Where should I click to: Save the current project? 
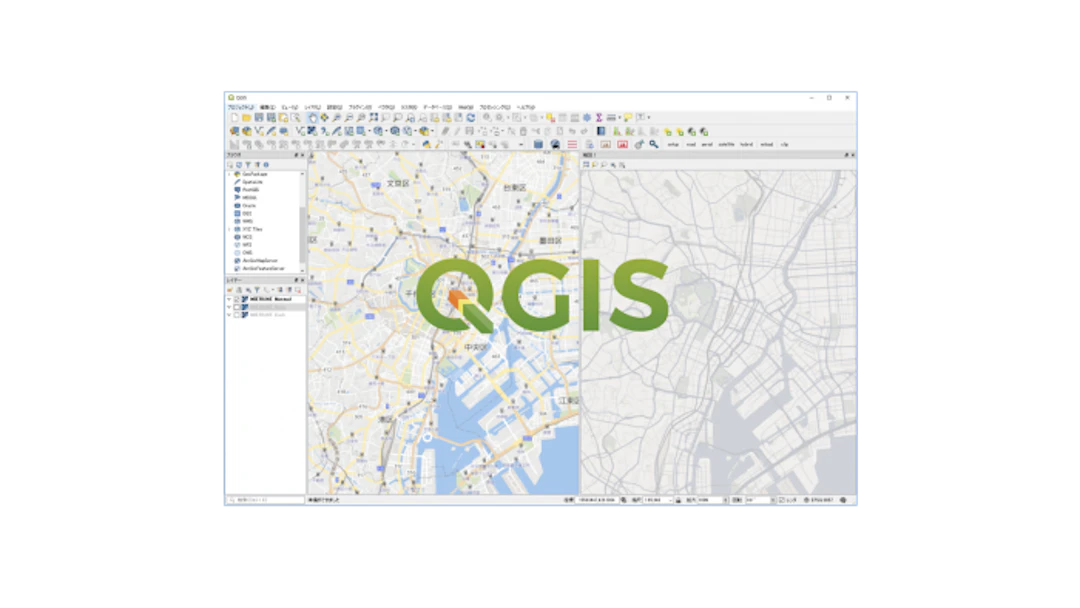coord(258,118)
